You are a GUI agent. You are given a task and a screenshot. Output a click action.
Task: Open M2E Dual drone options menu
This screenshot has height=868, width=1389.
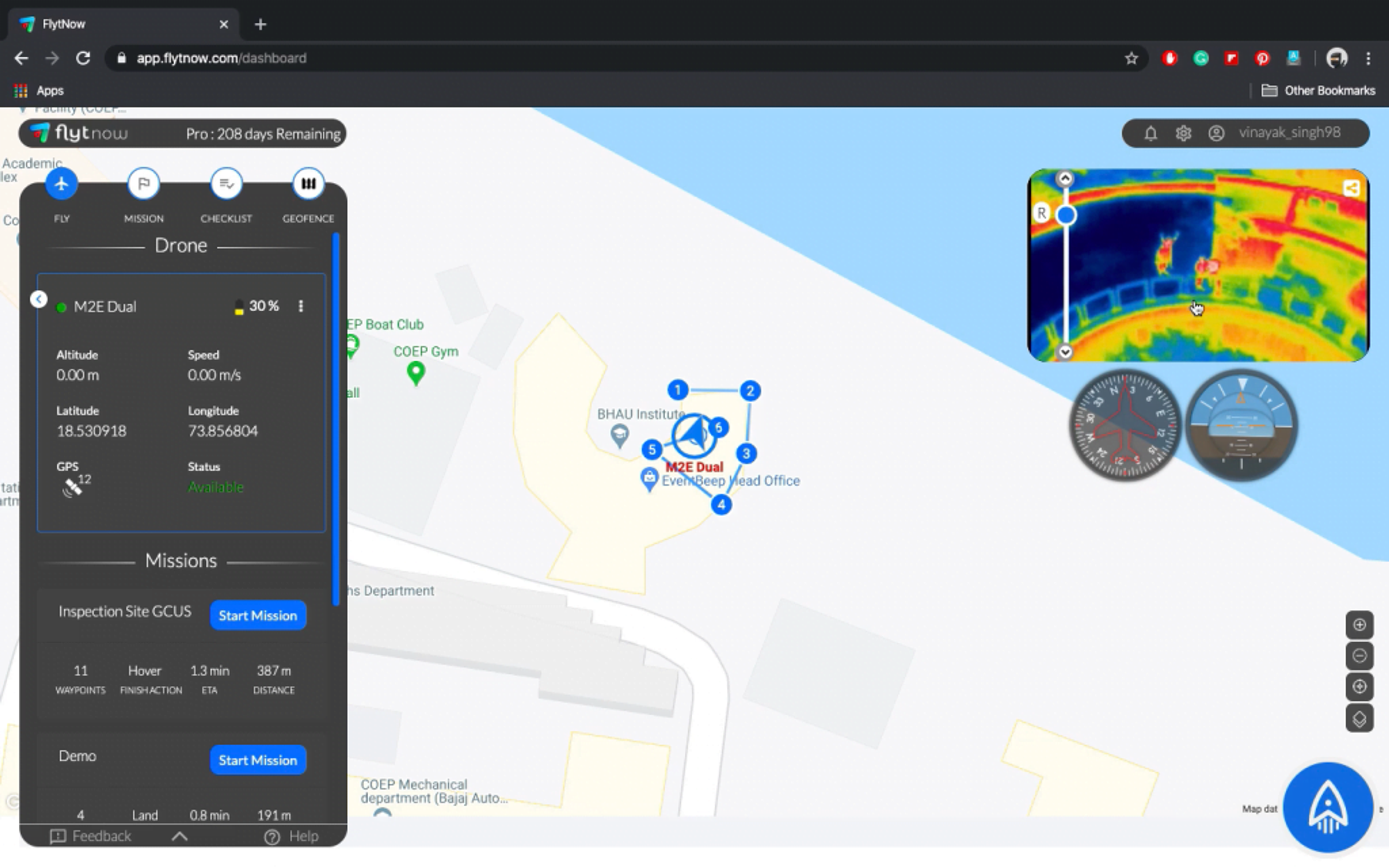coord(301,306)
